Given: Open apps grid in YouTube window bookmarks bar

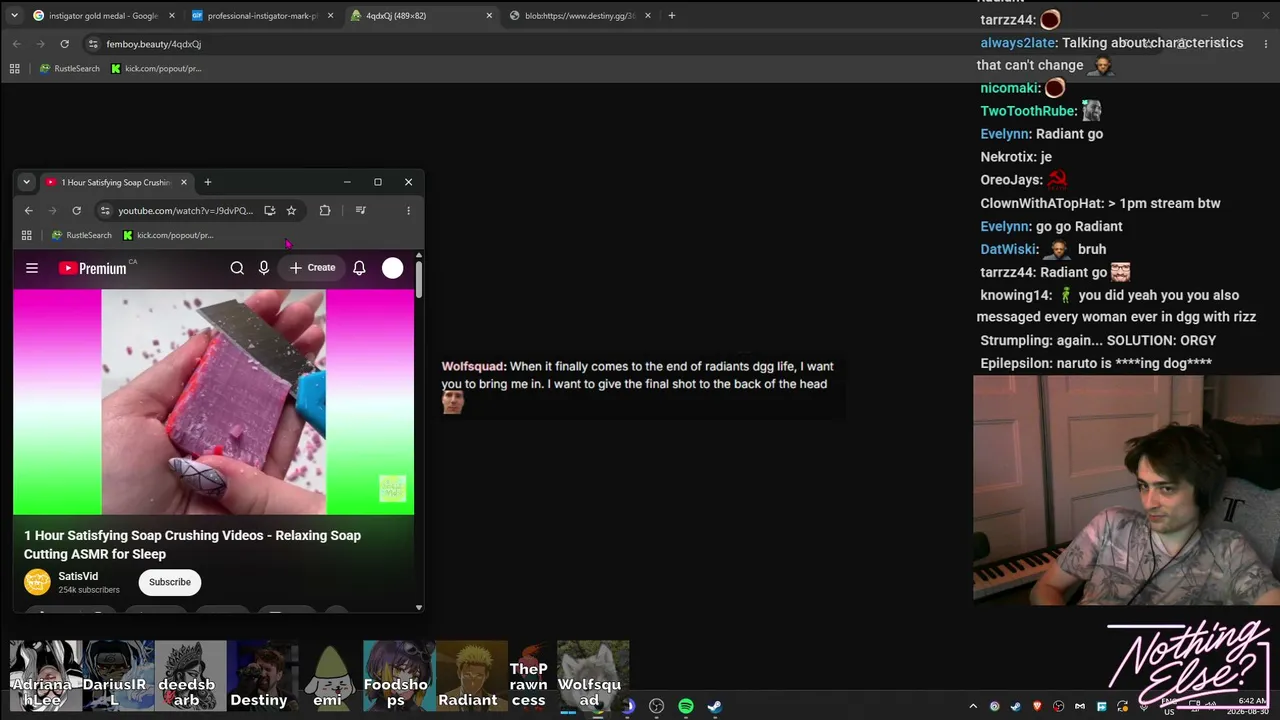Looking at the screenshot, I should coord(27,236).
